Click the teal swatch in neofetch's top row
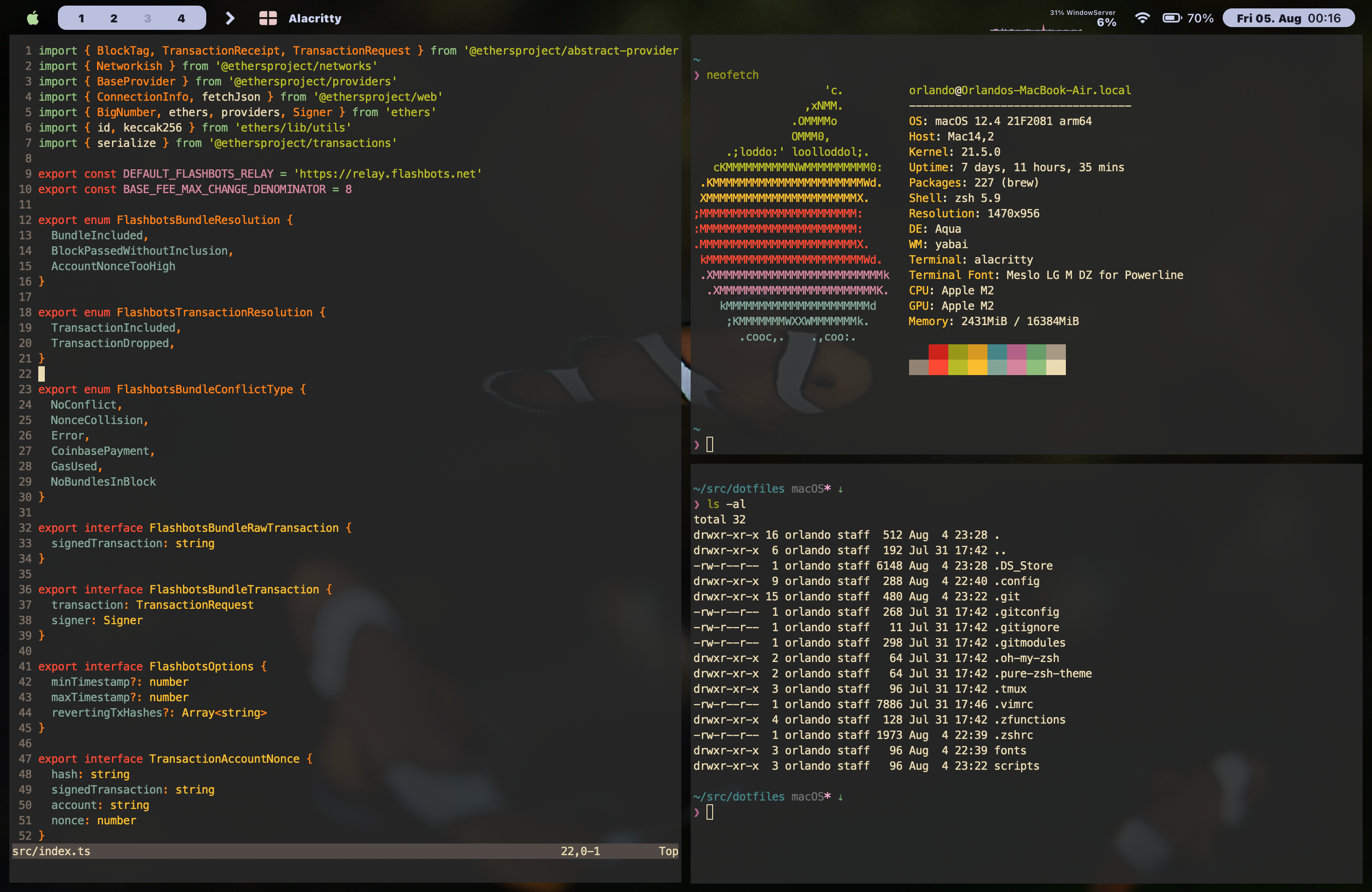The width and height of the screenshot is (1372, 892). [x=997, y=352]
